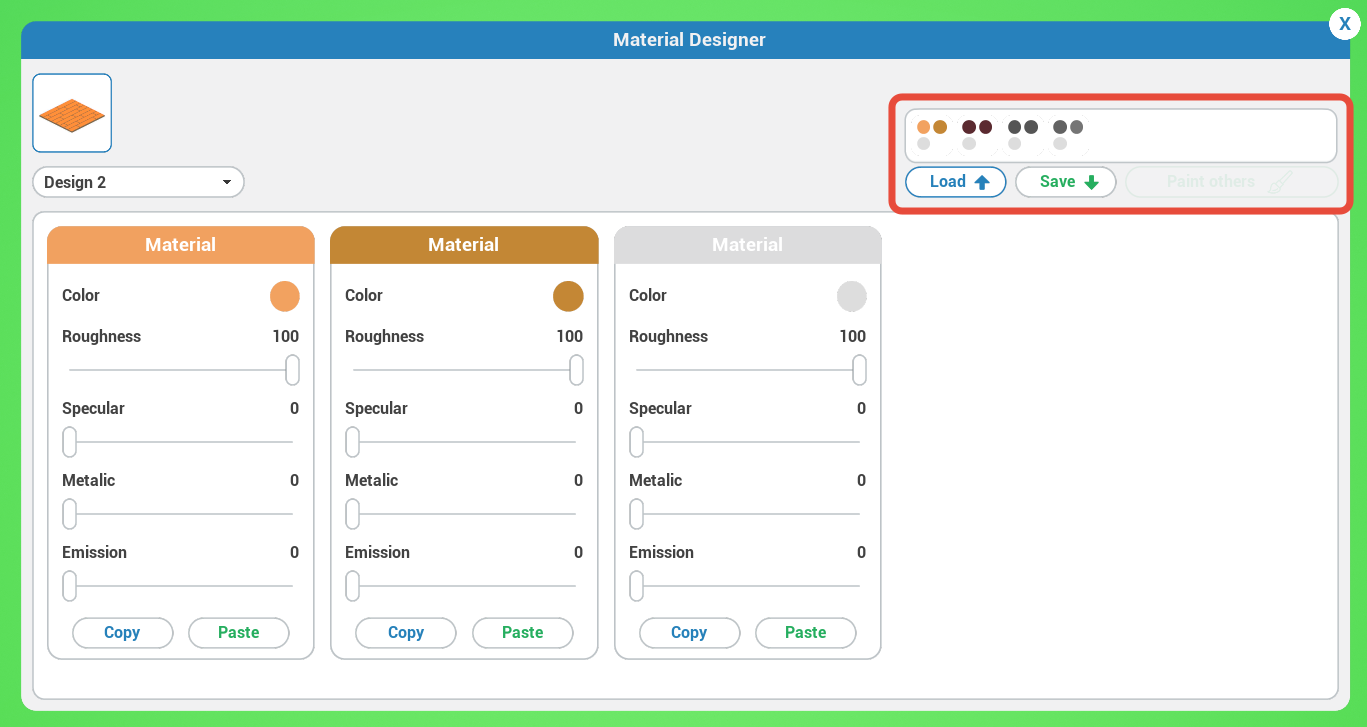Select the fourth saved palette with lighter gray dots
Image resolution: width=1367 pixels, height=727 pixels.
pyautogui.click(x=1067, y=135)
